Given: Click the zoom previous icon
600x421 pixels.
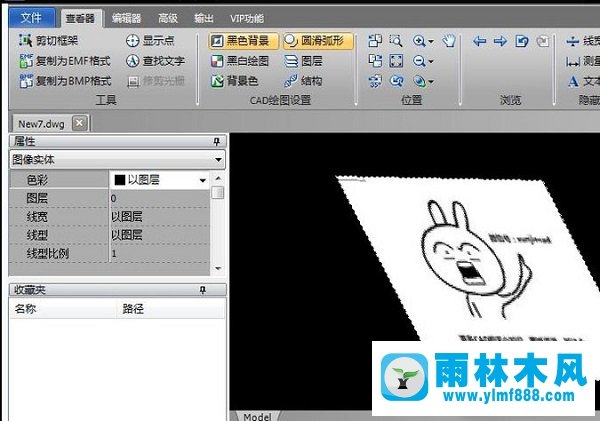Looking at the screenshot, I should click(x=396, y=81).
